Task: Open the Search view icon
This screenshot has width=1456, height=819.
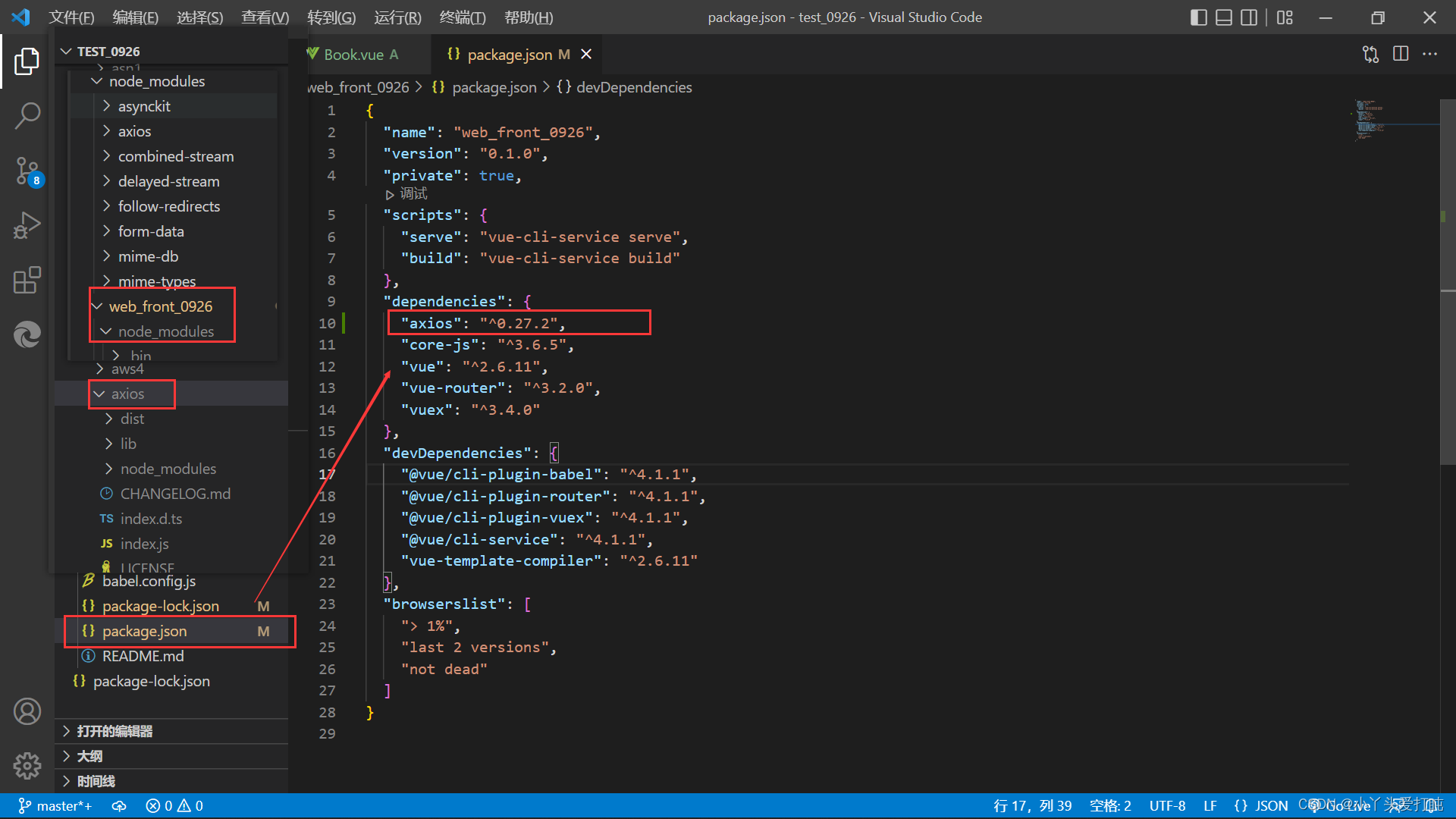Action: pos(27,116)
